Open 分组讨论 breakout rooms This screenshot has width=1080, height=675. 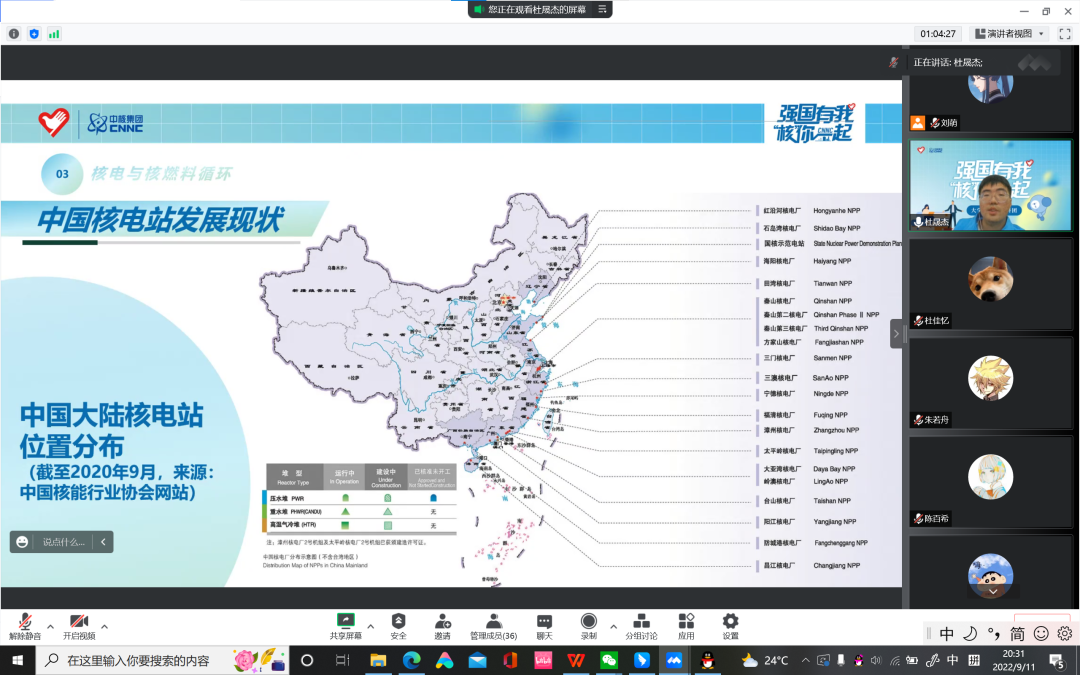click(x=641, y=624)
